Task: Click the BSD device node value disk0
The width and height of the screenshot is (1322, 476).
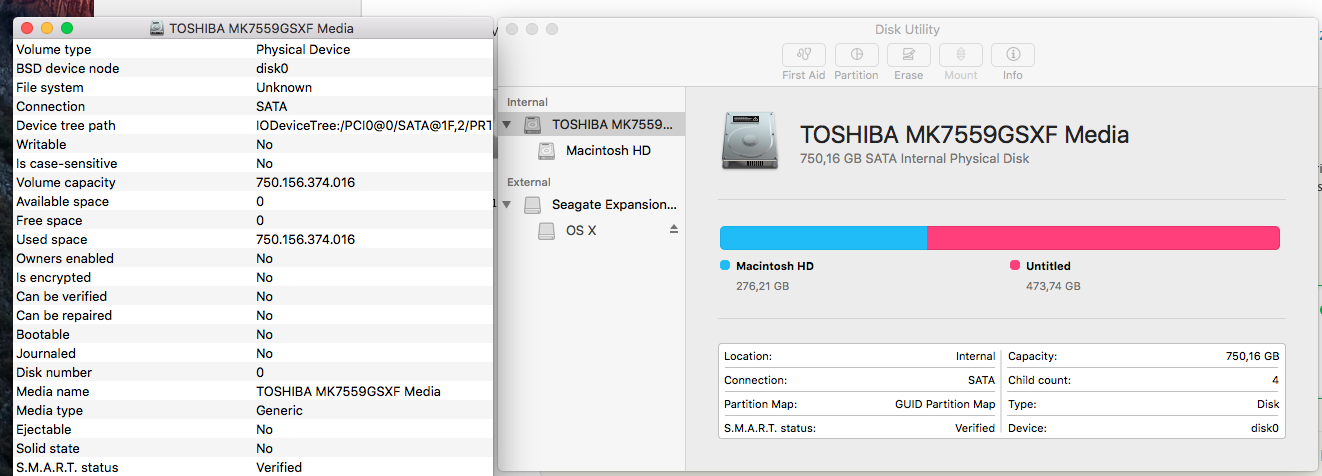Action: click(272, 68)
